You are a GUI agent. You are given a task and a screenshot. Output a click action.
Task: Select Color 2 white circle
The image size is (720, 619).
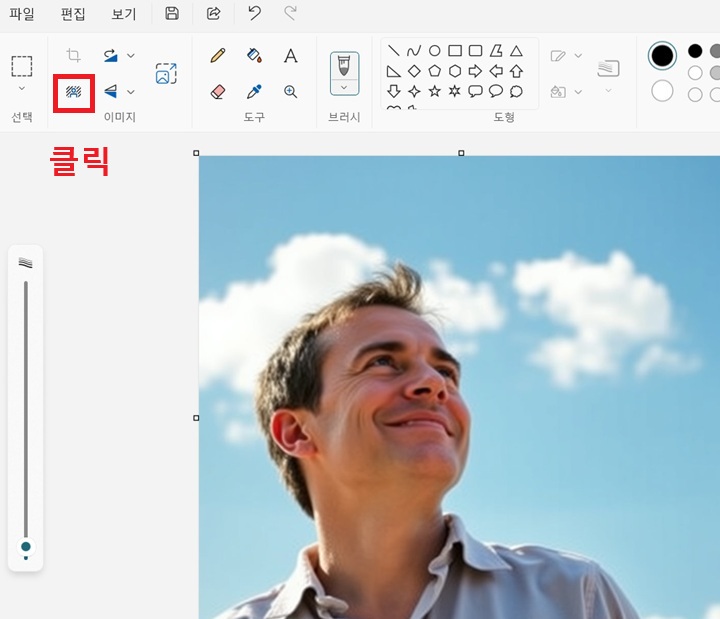[x=662, y=91]
